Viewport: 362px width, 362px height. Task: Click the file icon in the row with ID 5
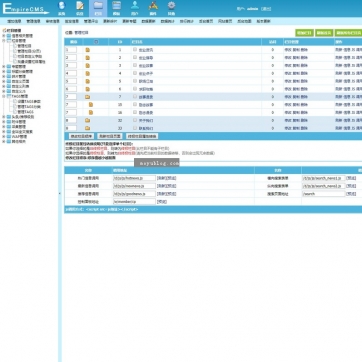pyautogui.click(x=88, y=81)
